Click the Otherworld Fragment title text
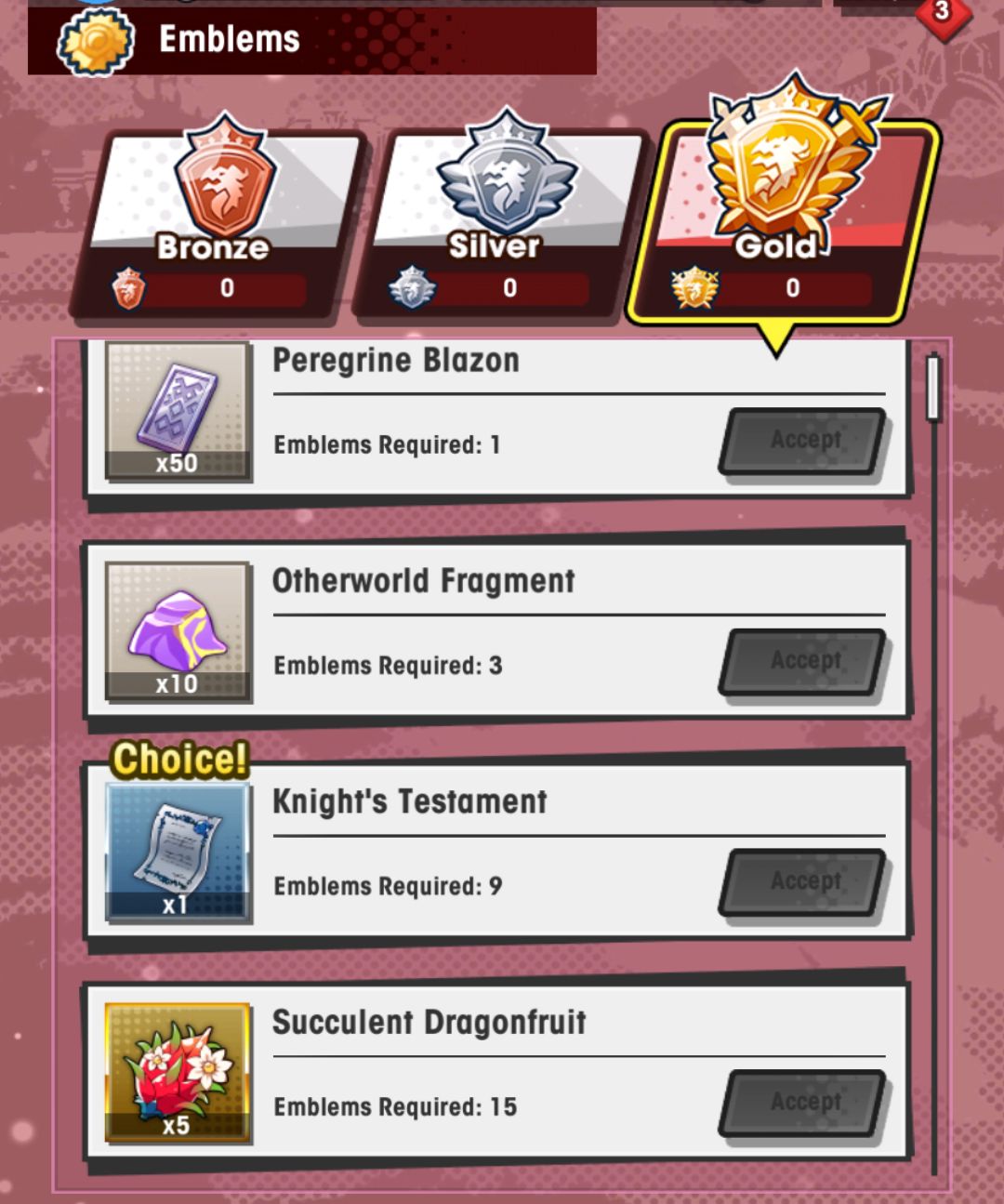This screenshot has height=1204, width=1004. click(424, 581)
